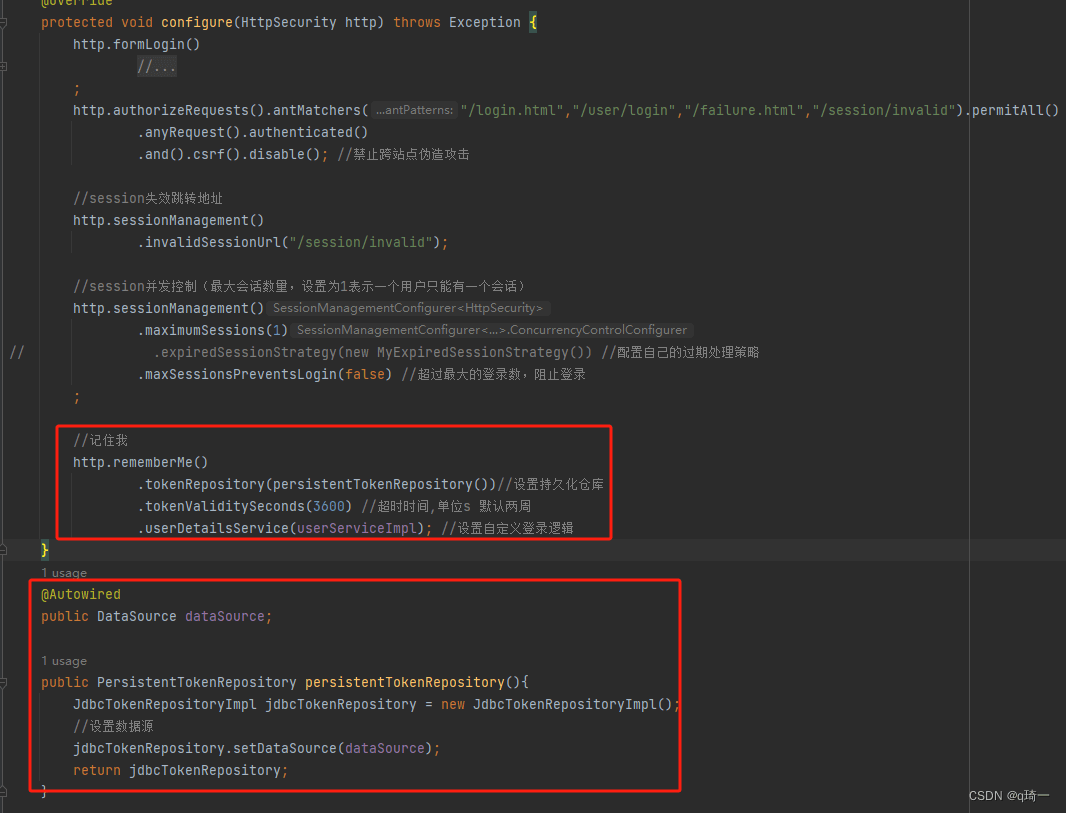Click the "/login.html" string literal
This screenshot has width=1066, height=813.
click(512, 110)
